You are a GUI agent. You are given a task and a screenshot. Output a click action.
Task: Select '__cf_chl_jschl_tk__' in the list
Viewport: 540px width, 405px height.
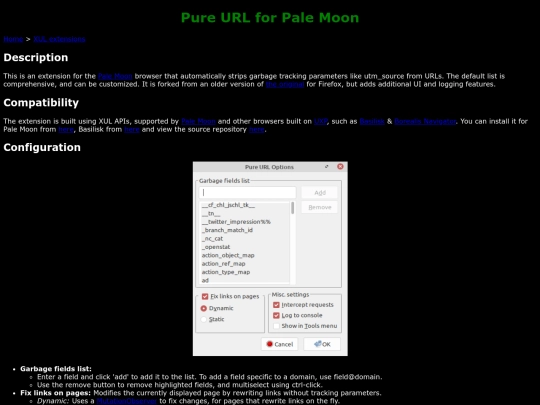(x=245, y=205)
